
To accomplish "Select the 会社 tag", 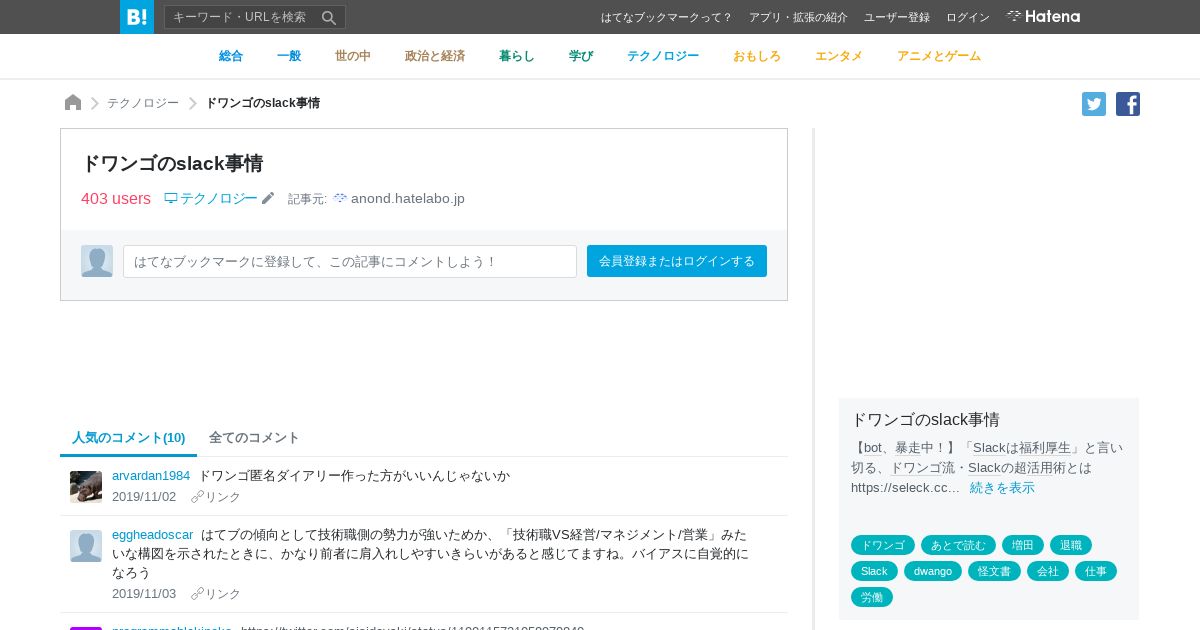I will 1047,571.
